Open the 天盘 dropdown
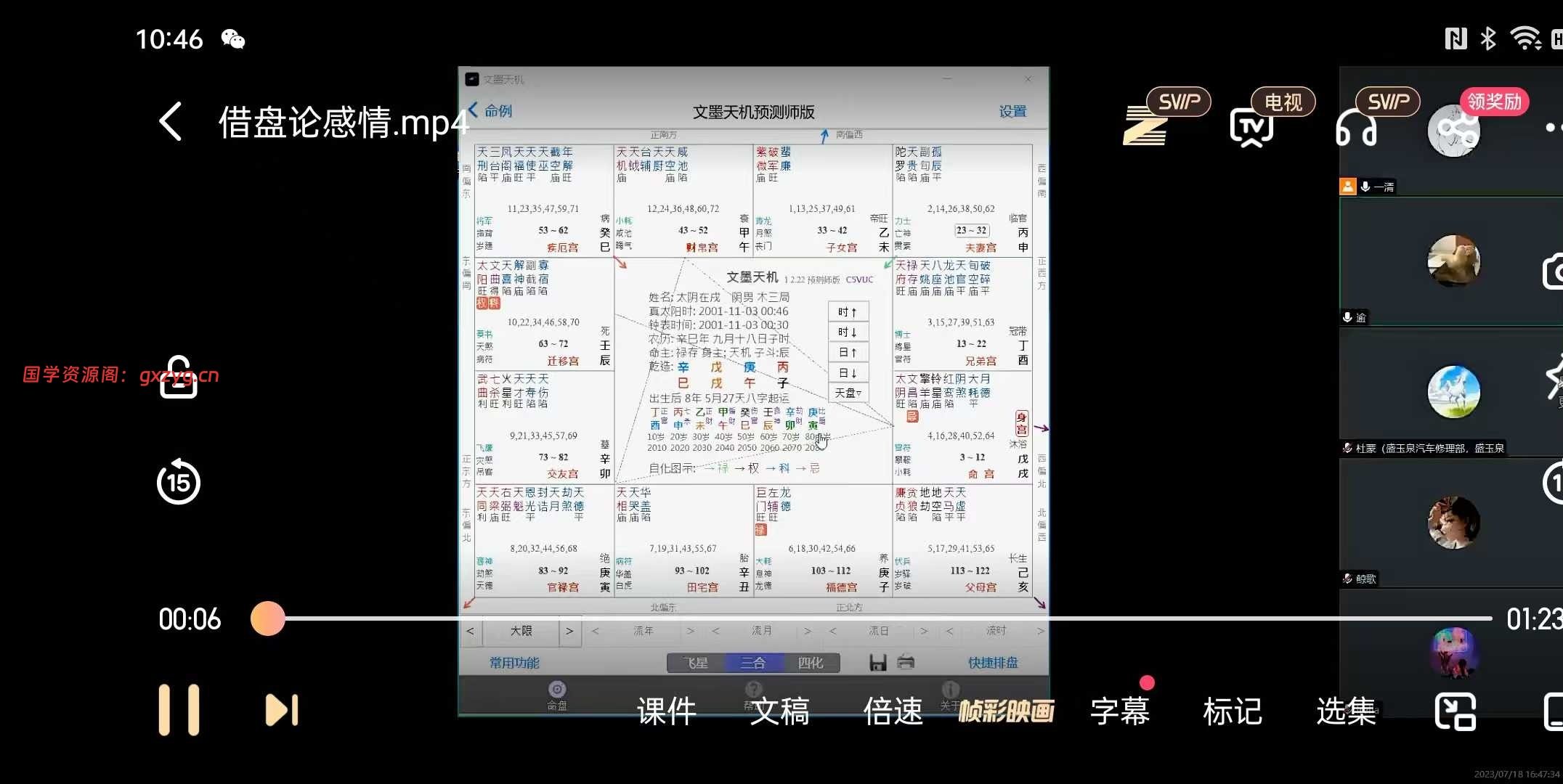 tap(848, 393)
